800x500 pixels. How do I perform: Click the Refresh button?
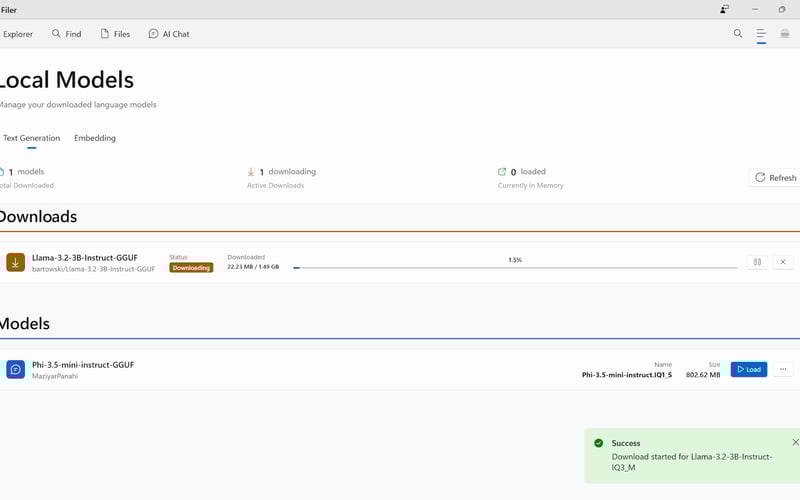point(775,178)
